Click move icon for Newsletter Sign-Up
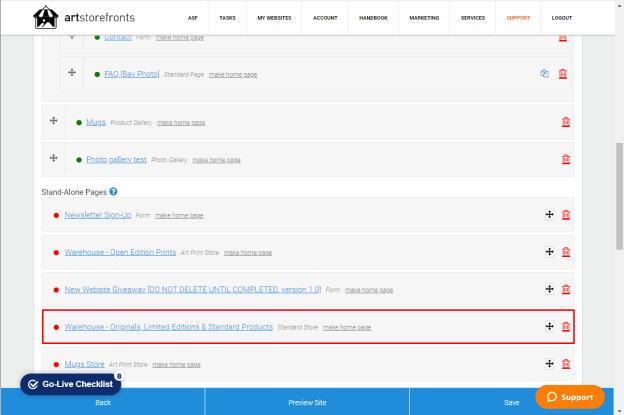624x415 pixels. (550, 215)
